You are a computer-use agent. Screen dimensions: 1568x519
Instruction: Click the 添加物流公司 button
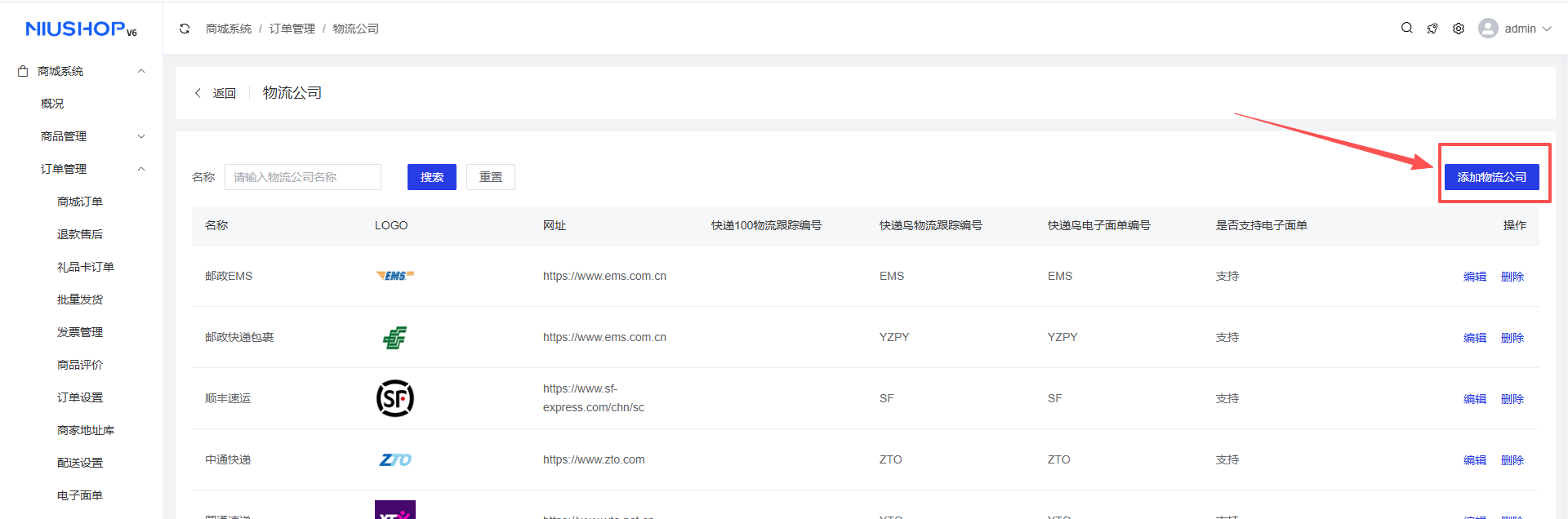coord(1491,177)
